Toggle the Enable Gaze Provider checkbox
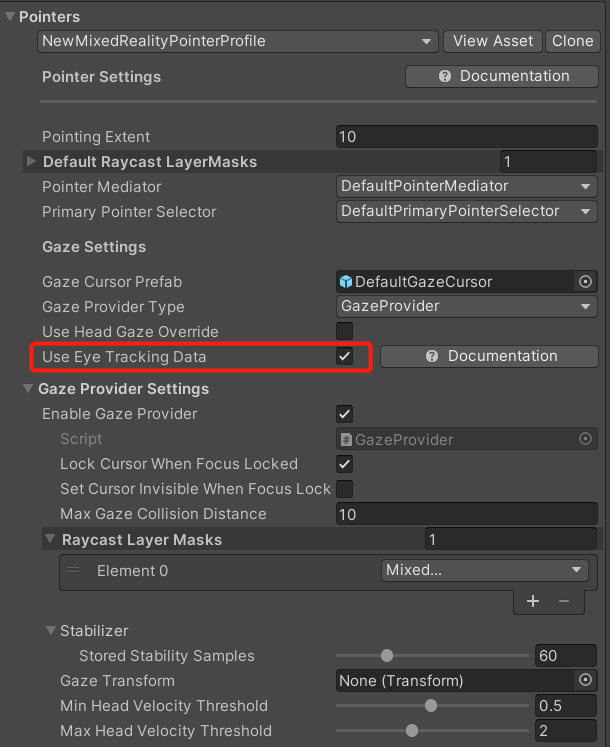The width and height of the screenshot is (610, 747). point(345,414)
